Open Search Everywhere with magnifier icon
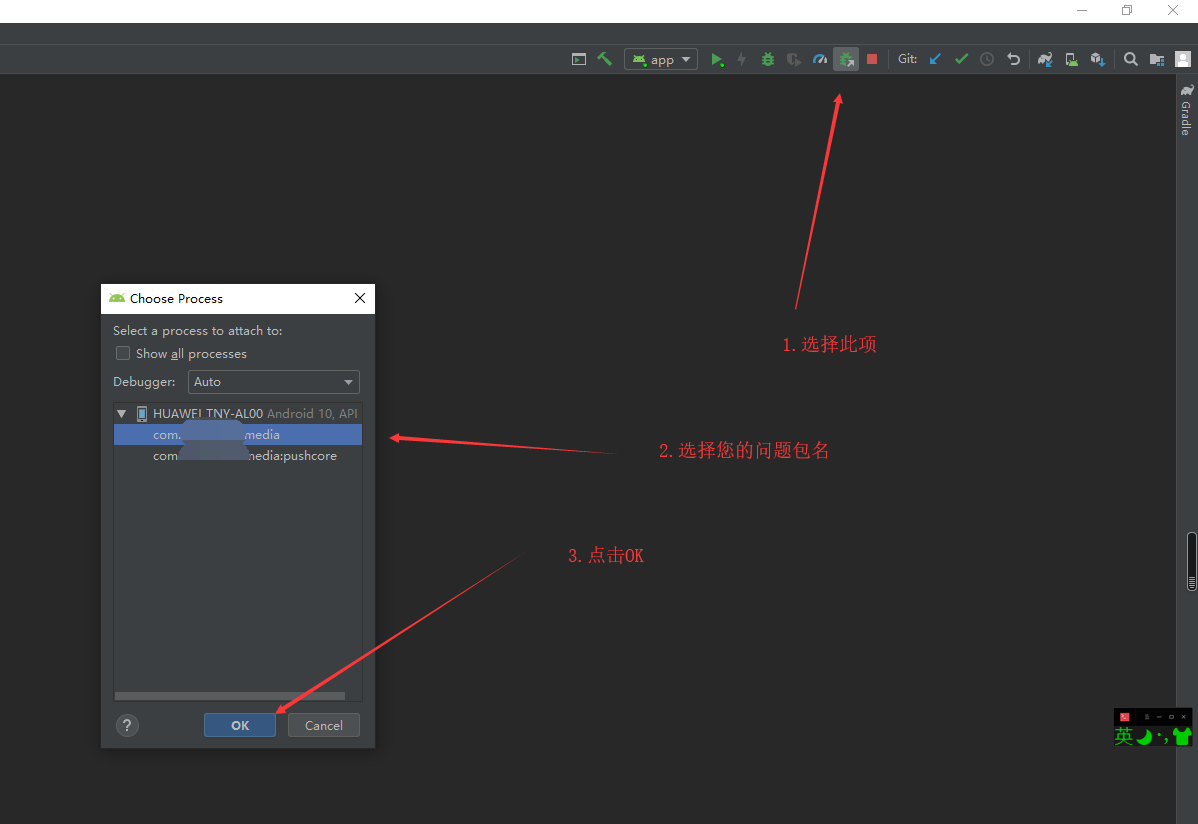The width and height of the screenshot is (1198, 824). (1131, 59)
